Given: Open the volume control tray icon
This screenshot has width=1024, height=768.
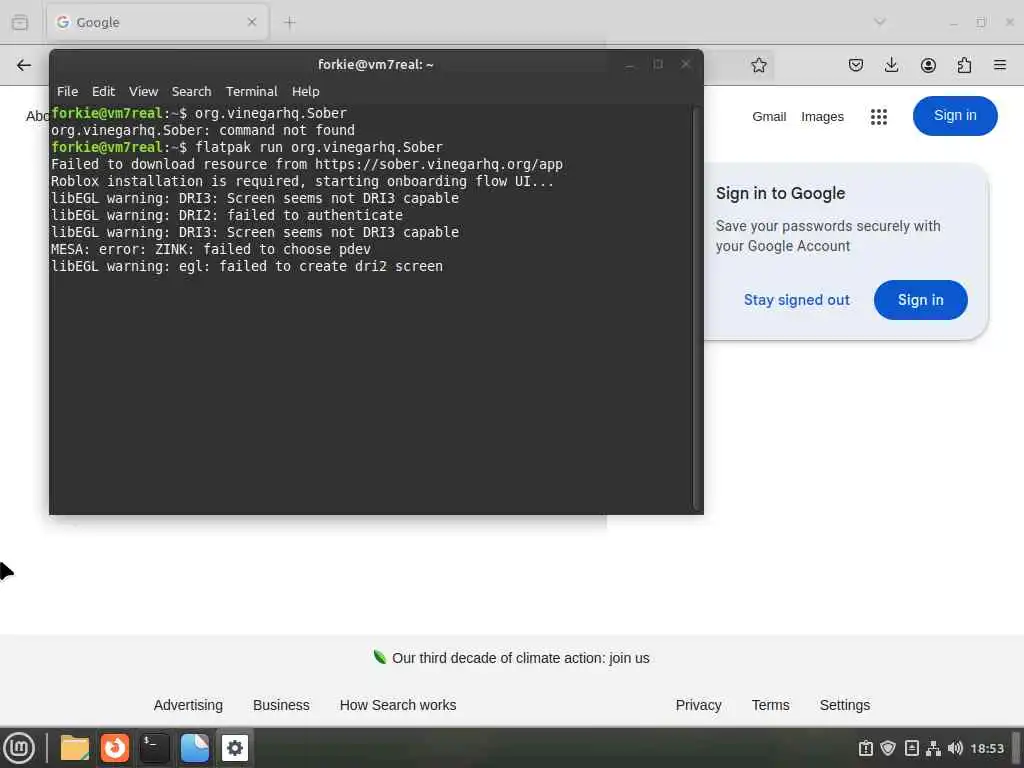Looking at the screenshot, I should click(955, 748).
